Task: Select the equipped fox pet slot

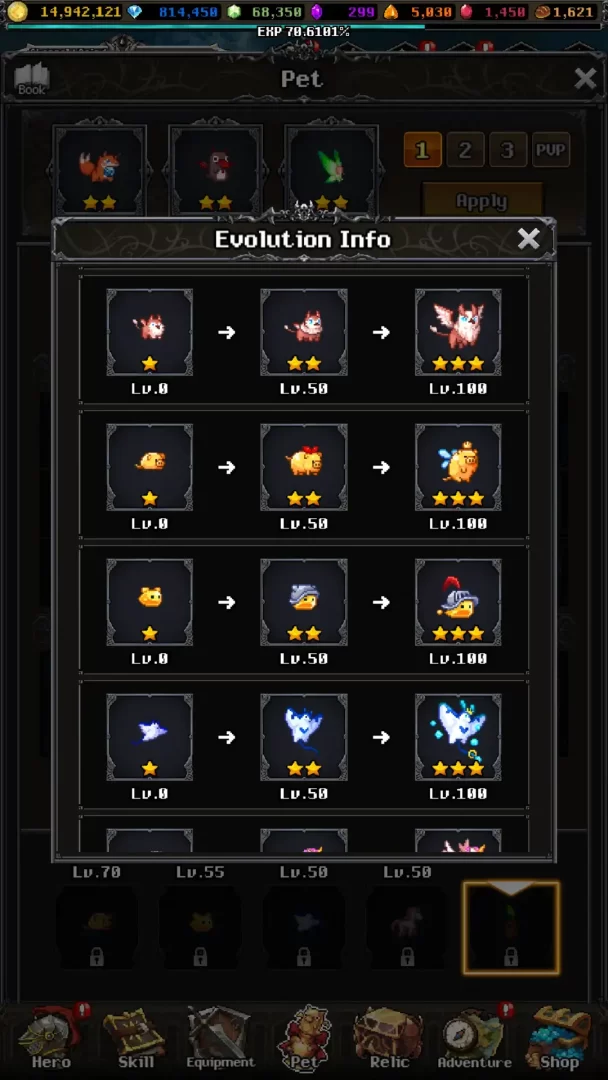Action: [100, 171]
